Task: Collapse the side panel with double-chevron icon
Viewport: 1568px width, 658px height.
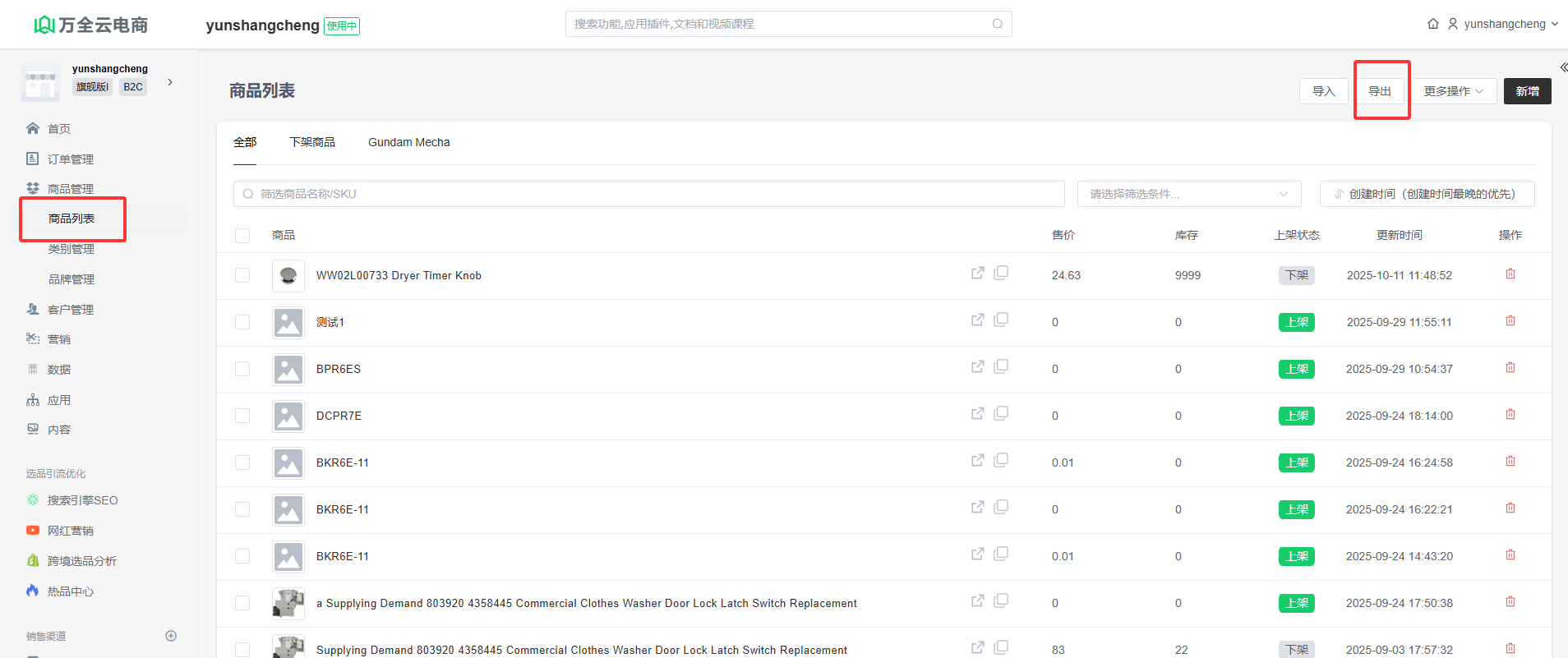Action: tap(1562, 67)
